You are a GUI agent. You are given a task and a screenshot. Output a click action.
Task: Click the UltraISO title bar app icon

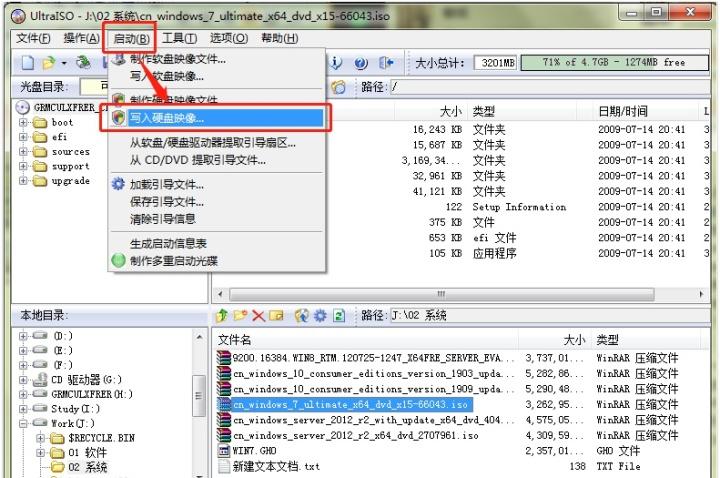click(18, 16)
